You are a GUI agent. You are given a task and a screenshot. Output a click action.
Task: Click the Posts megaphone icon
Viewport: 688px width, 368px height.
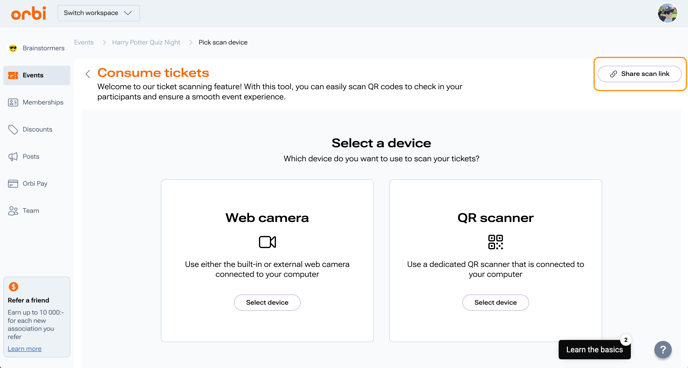click(13, 157)
